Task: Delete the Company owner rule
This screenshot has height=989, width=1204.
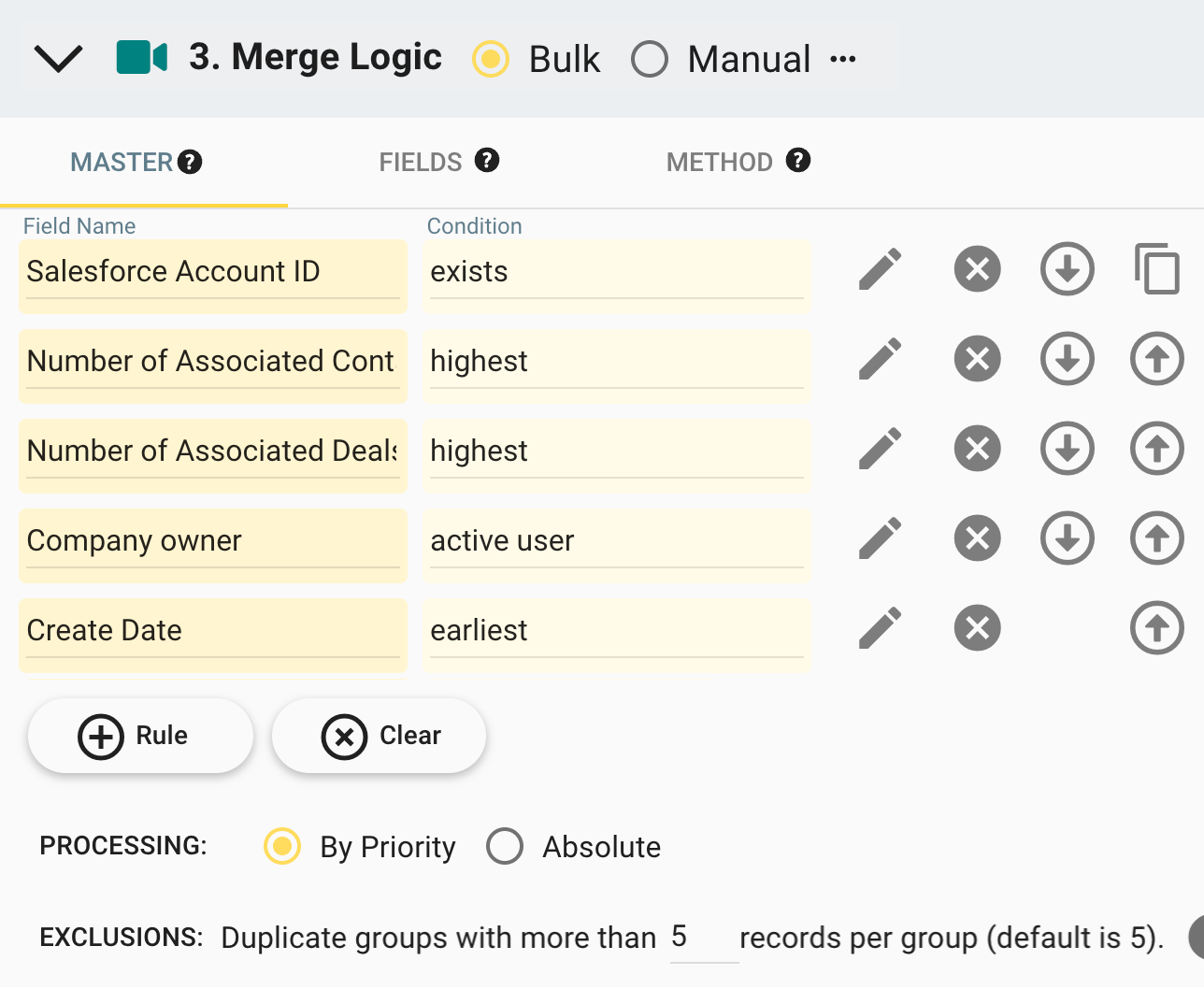Action: 977,538
